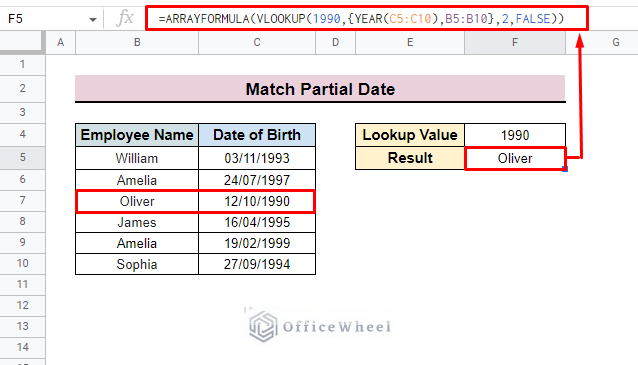Click the 'Date of Birth' header cell
Screen dimensions: 638x365
pos(257,135)
